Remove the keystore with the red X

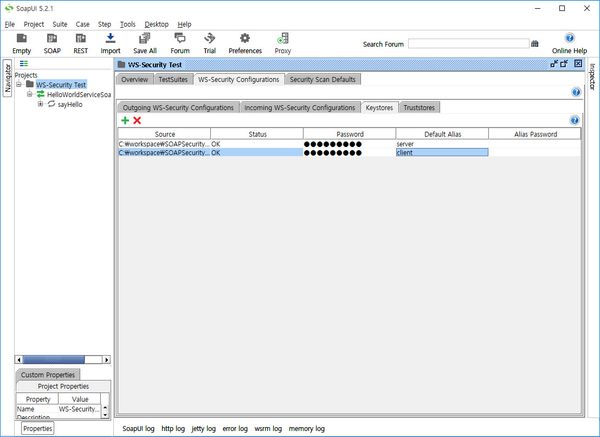coord(137,120)
